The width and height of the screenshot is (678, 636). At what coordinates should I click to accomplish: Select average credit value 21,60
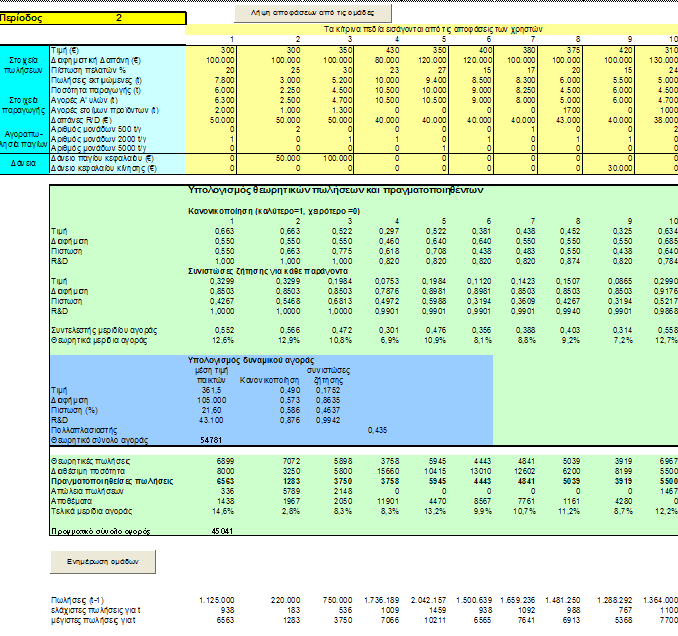pos(211,410)
